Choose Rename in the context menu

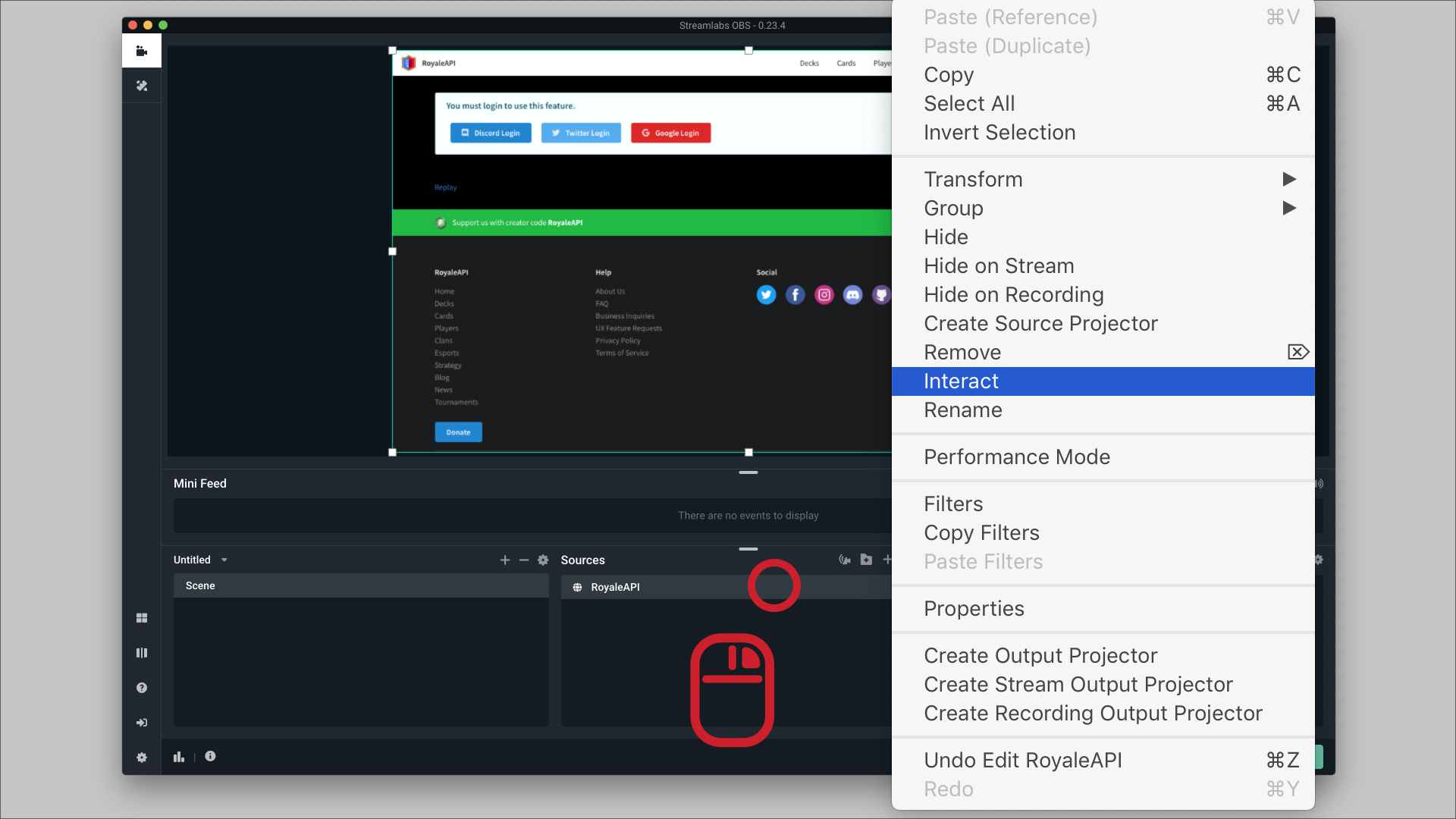click(1103, 409)
